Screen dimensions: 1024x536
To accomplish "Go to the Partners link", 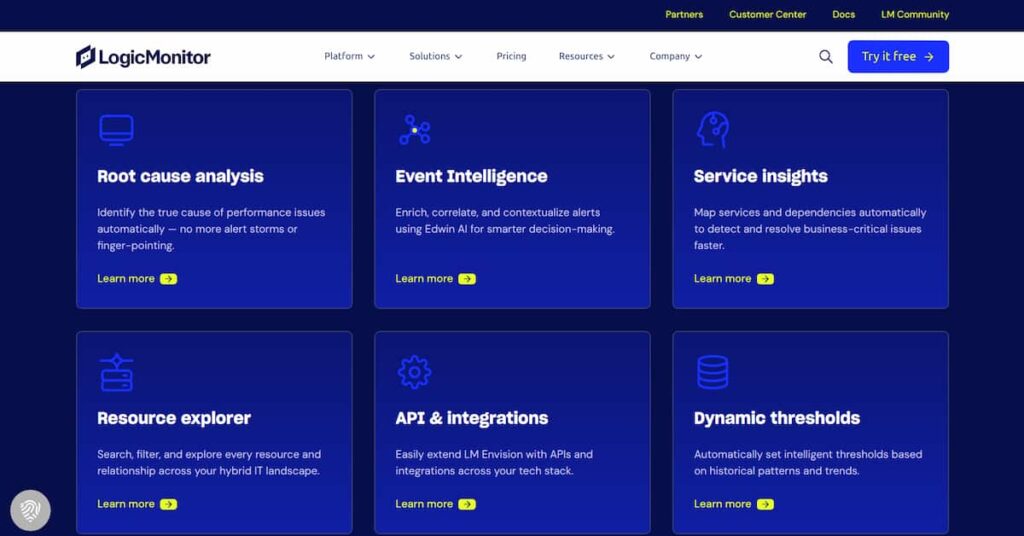I will [684, 14].
